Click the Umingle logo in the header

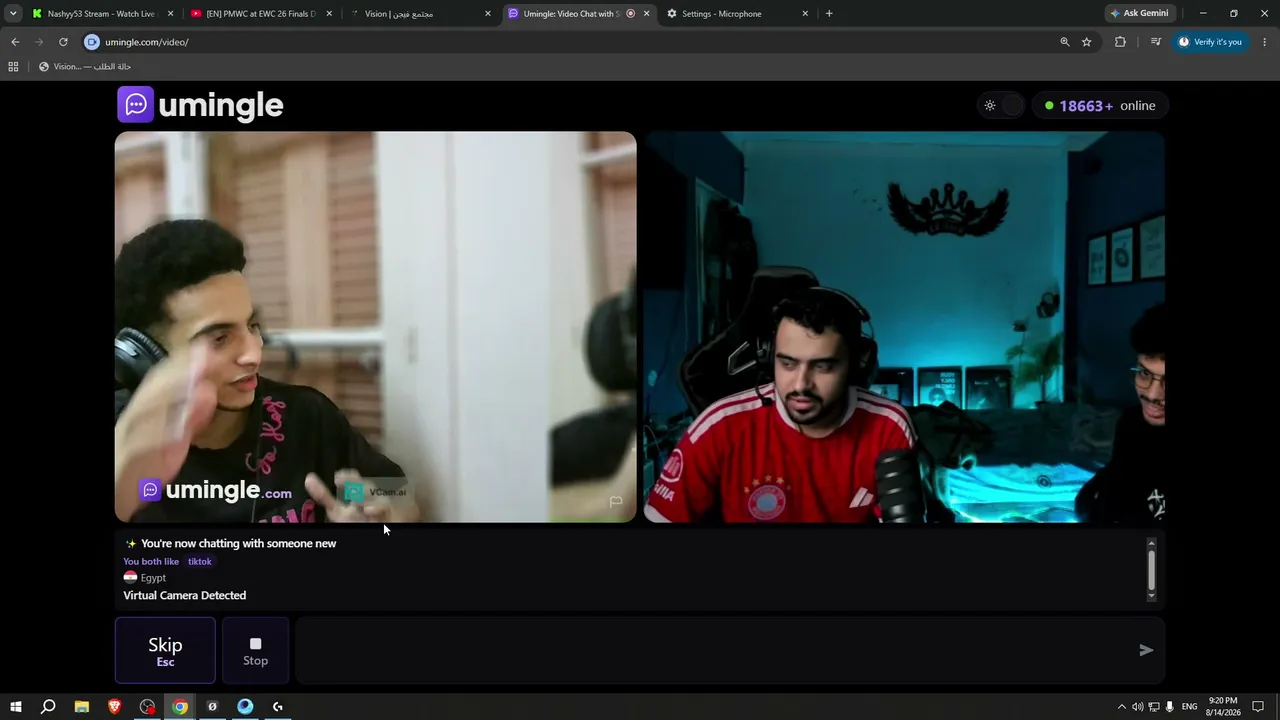[x=200, y=105]
